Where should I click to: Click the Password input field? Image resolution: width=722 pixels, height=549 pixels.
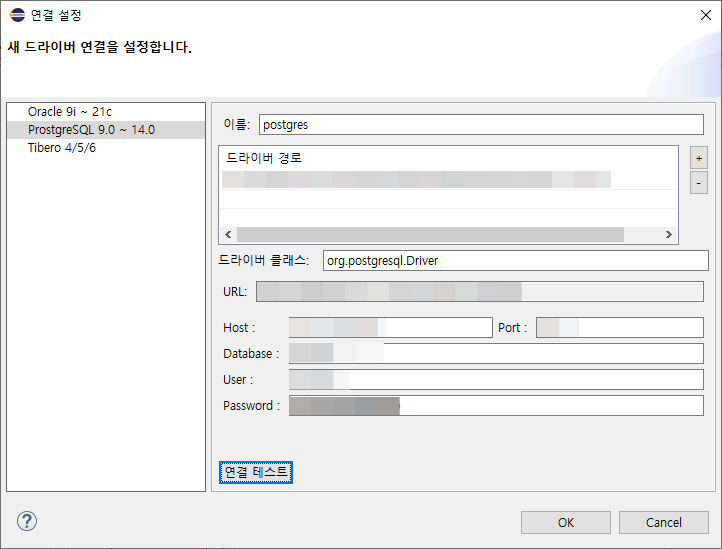[496, 406]
